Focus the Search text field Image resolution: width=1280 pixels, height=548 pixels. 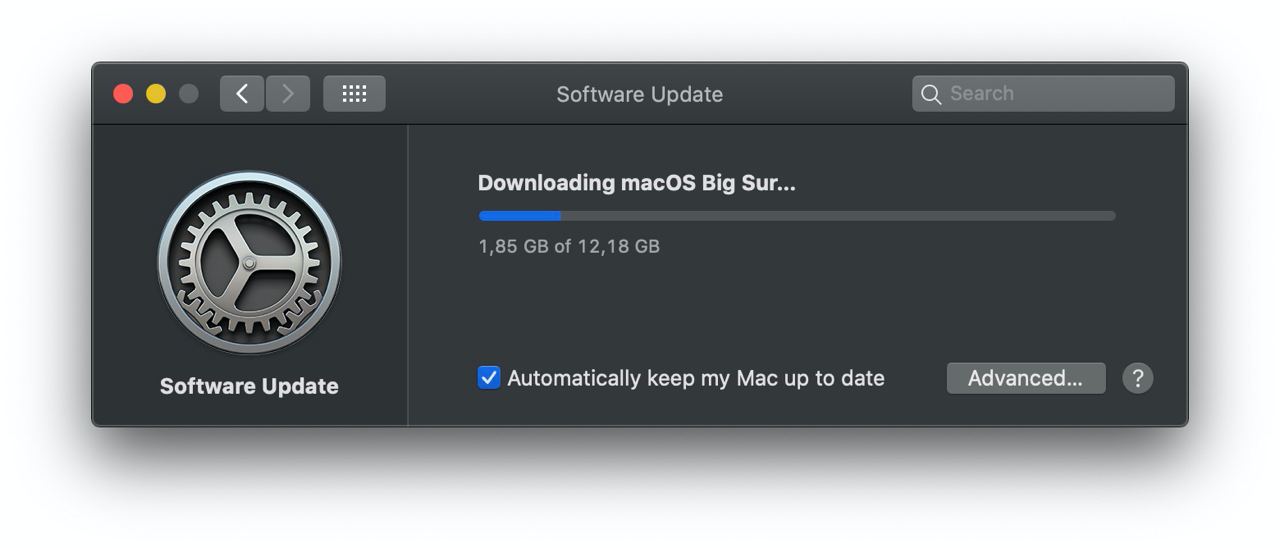(1043, 94)
